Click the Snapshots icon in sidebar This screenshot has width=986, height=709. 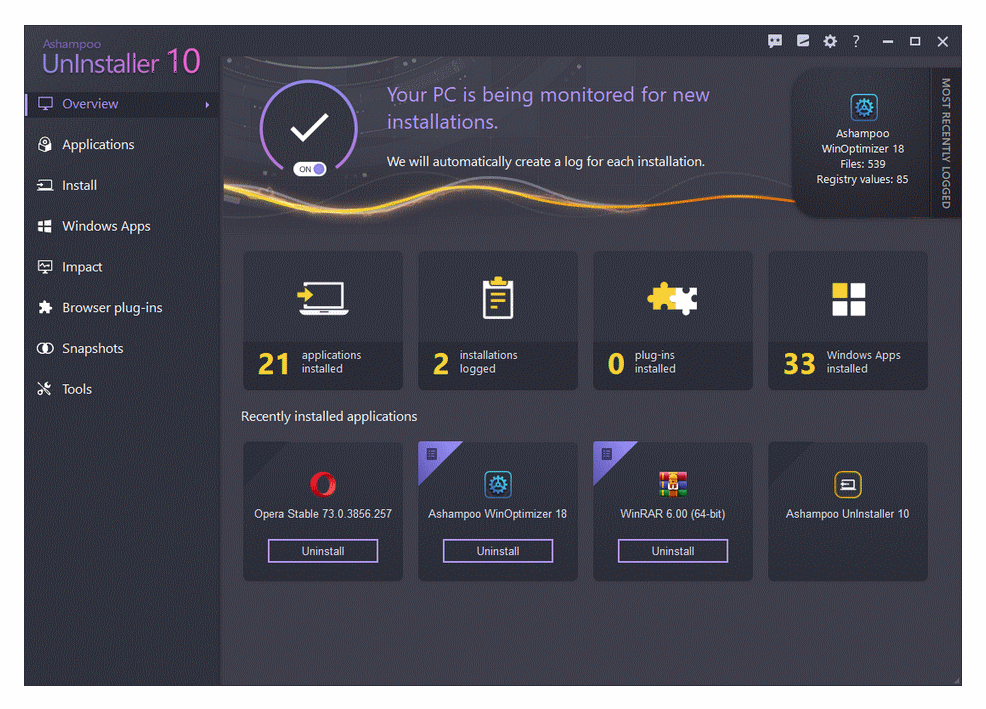(45, 348)
